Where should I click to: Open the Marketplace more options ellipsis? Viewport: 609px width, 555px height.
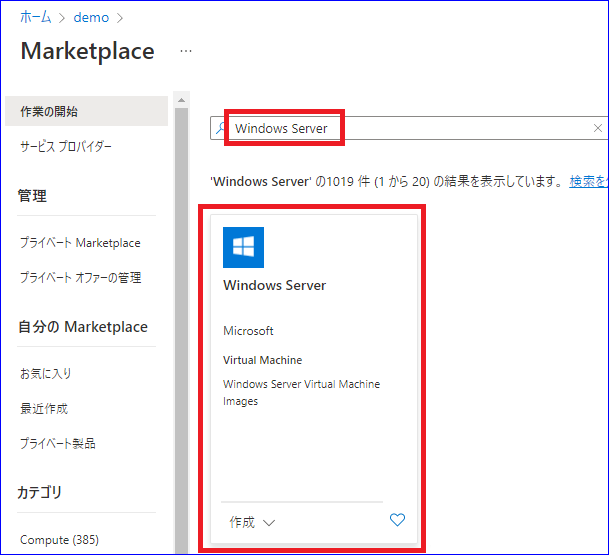click(x=186, y=51)
